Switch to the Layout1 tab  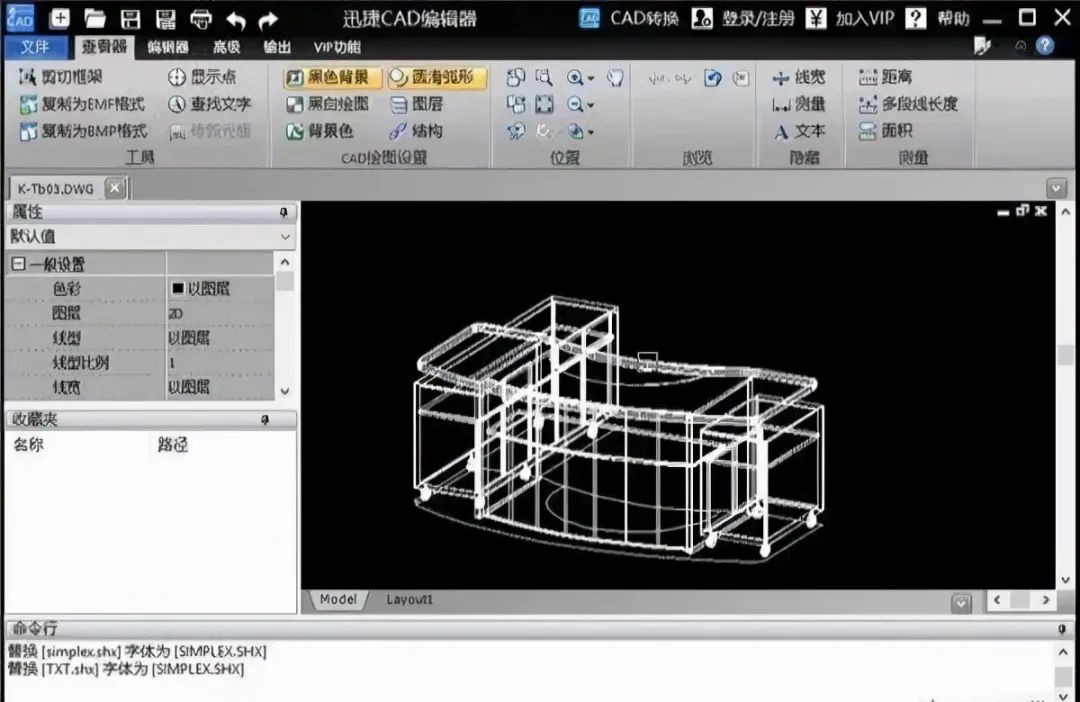pos(410,599)
